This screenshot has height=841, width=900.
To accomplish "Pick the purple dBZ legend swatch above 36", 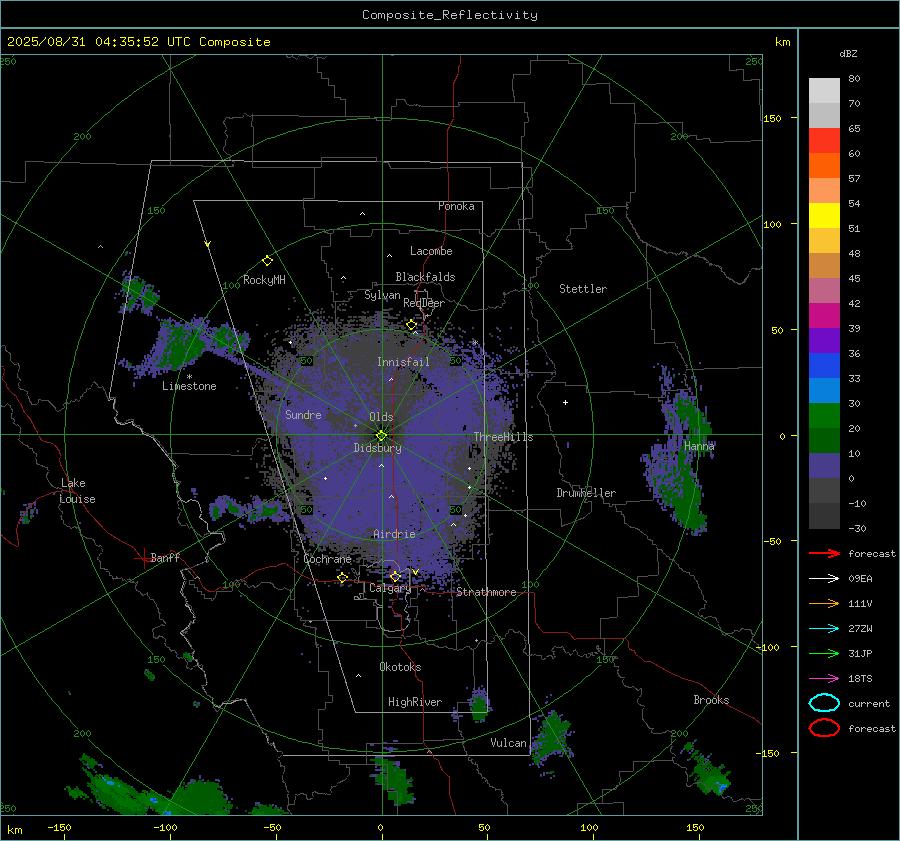I will coord(824,340).
